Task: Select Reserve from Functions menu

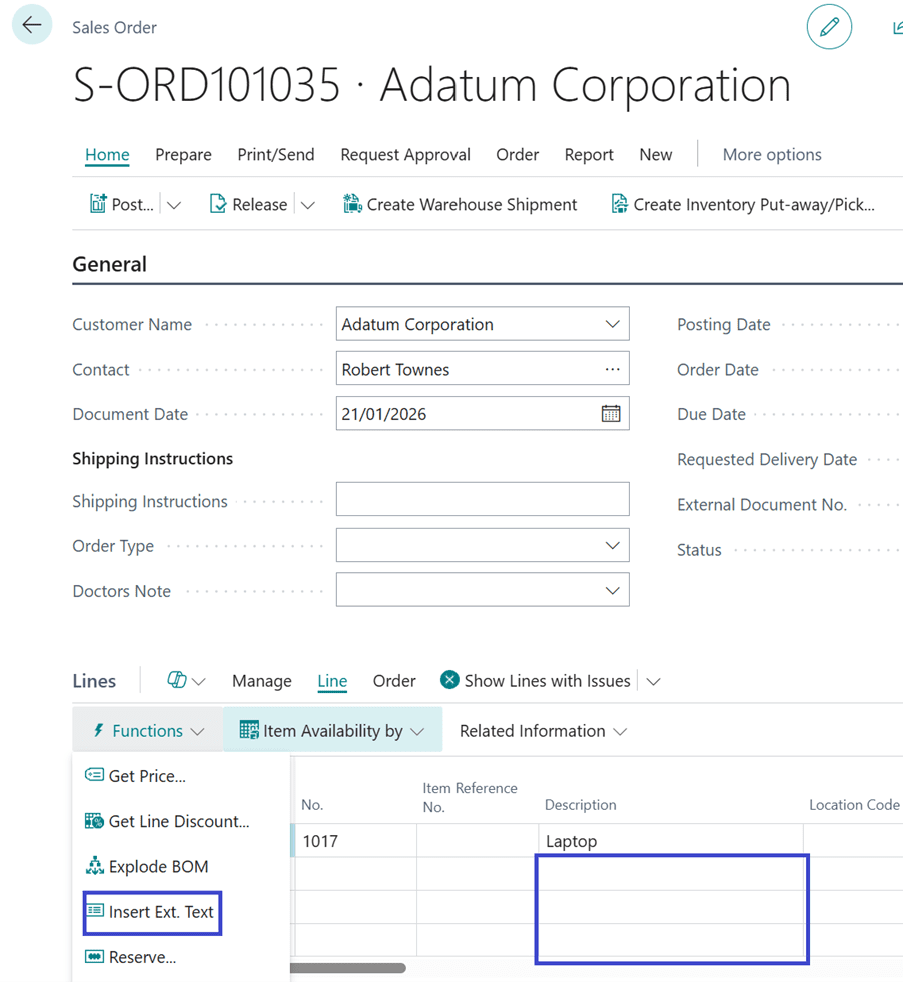Action: click(x=141, y=957)
